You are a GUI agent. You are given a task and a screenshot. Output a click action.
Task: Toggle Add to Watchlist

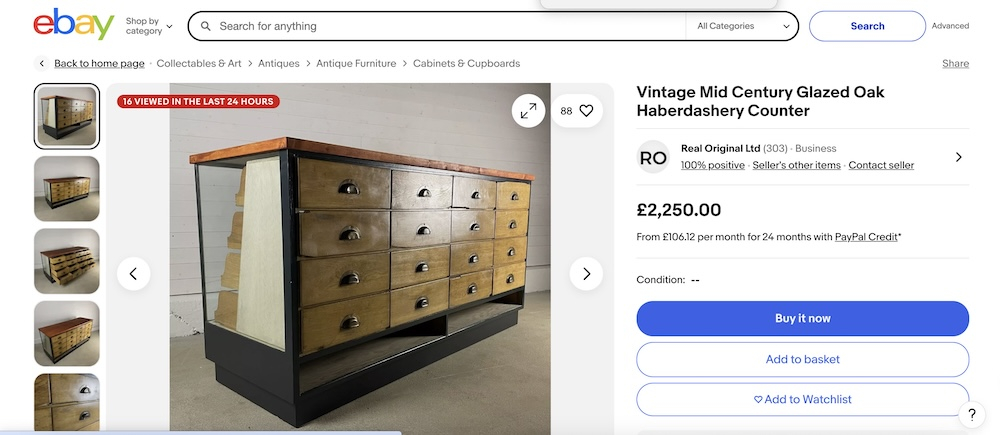click(802, 399)
